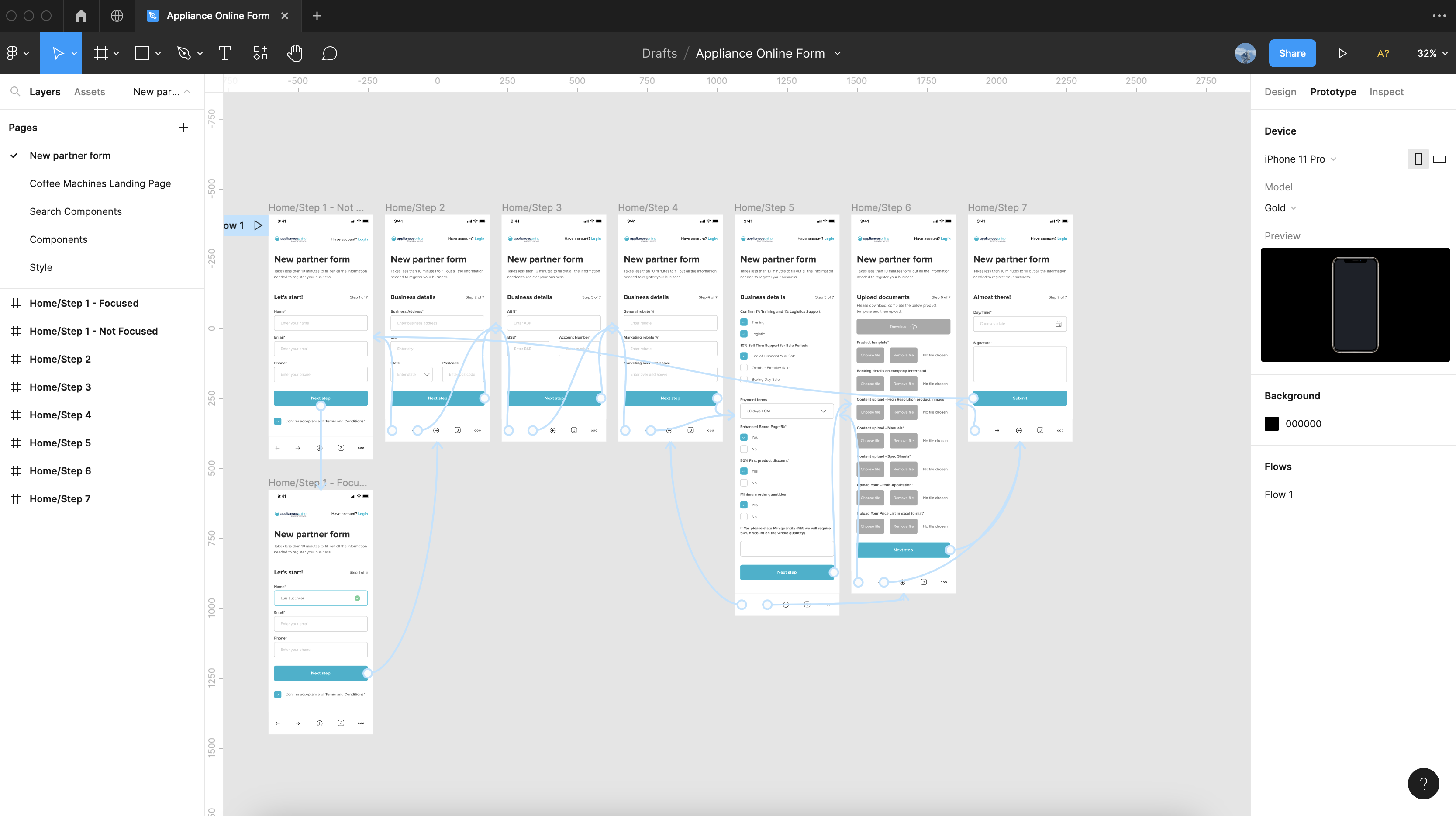This screenshot has height=816, width=1456.
Task: Open the Resources components tool
Action: click(x=261, y=53)
